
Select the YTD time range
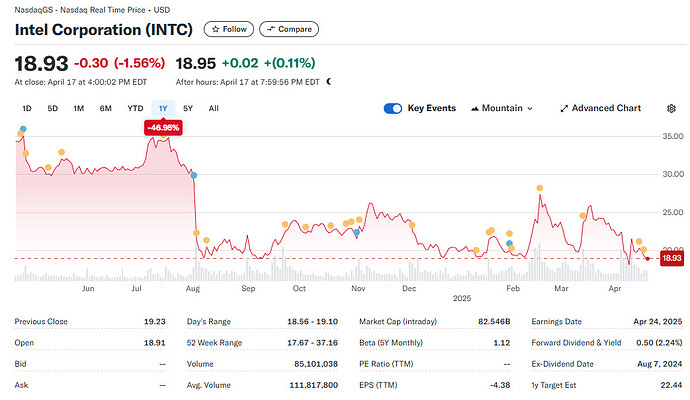(x=135, y=108)
